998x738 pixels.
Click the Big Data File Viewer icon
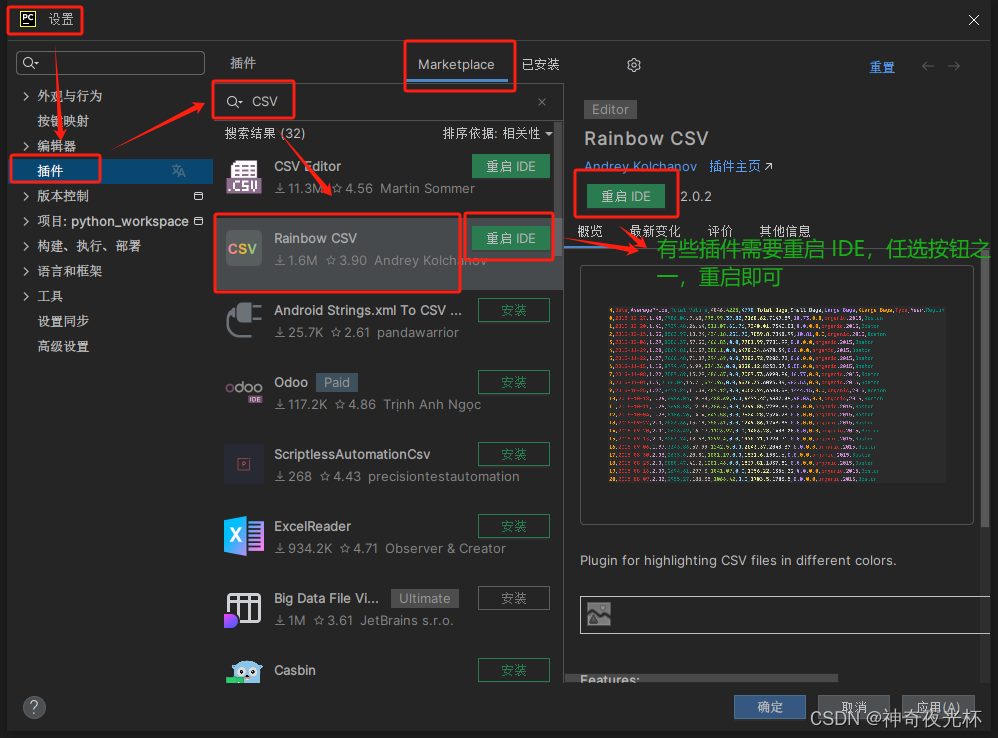243,609
